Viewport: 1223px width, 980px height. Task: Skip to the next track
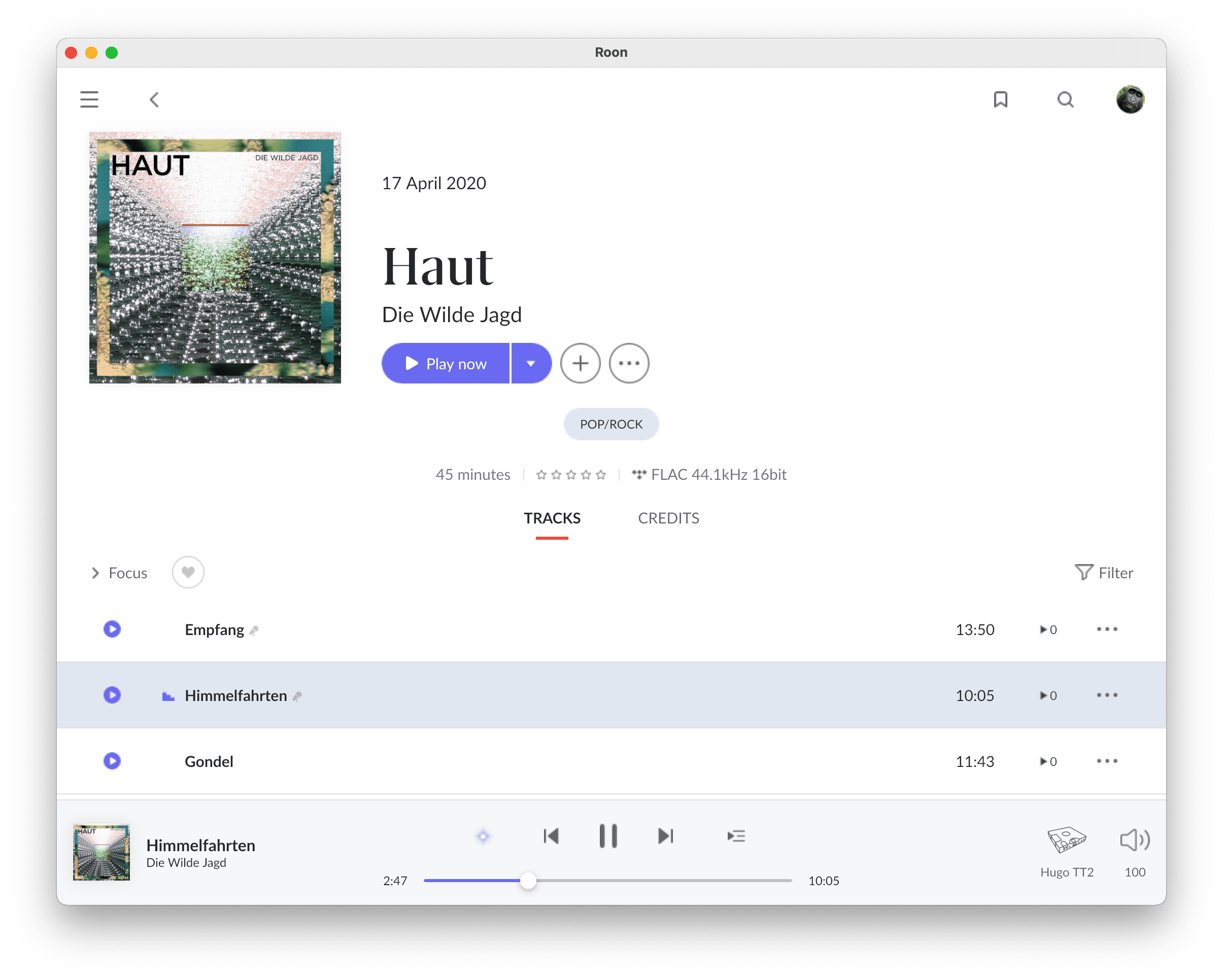point(665,836)
